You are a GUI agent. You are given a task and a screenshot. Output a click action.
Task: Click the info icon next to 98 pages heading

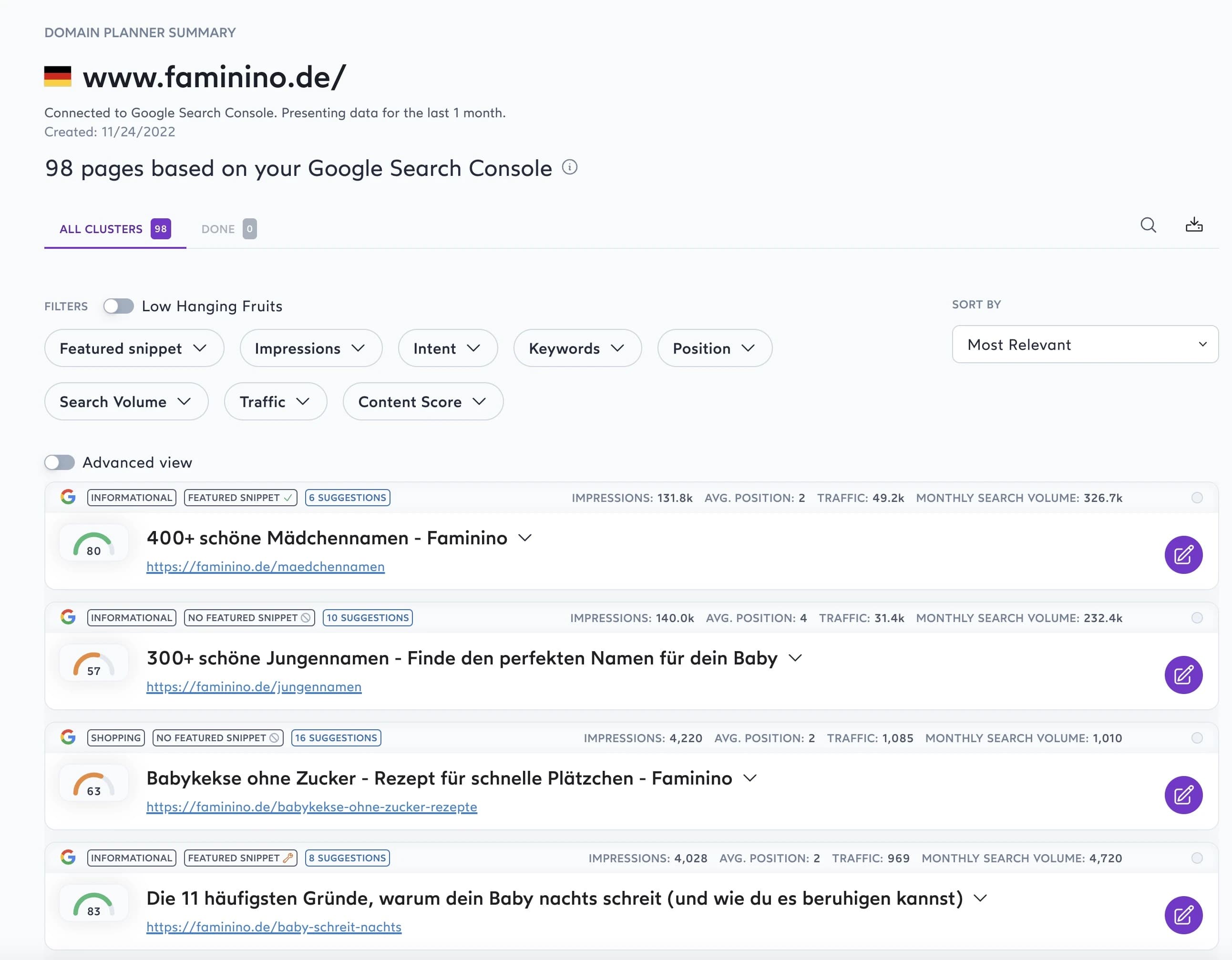click(570, 167)
